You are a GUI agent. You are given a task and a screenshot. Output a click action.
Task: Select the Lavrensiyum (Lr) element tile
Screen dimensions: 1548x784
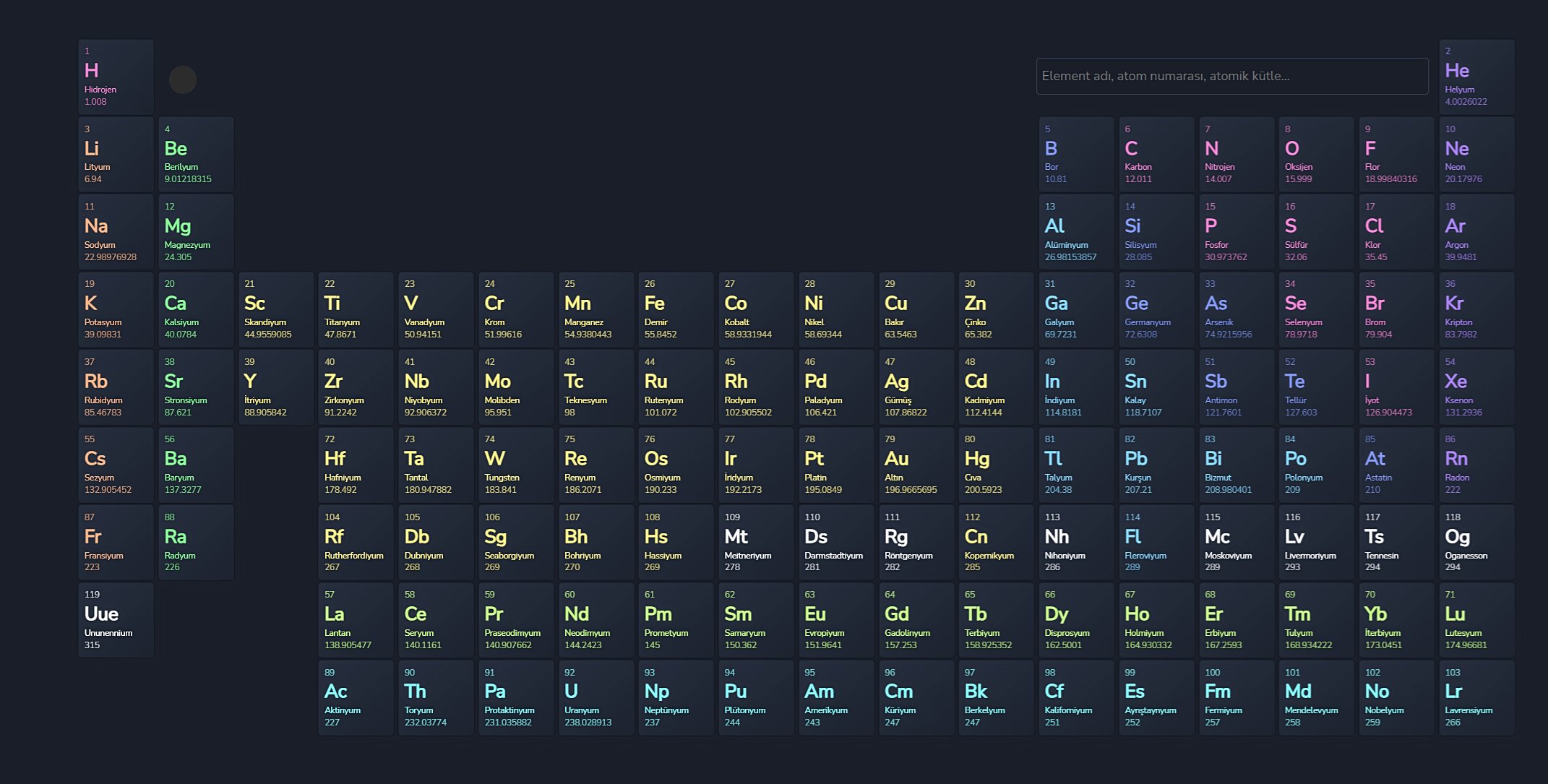click(1476, 697)
